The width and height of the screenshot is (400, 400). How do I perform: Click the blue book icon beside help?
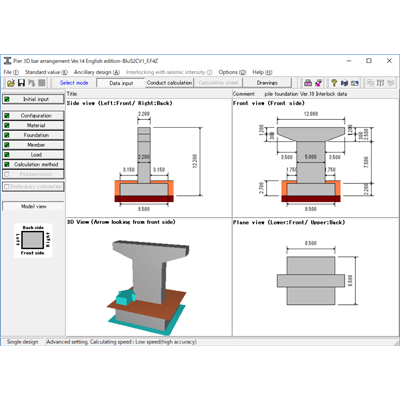click(344, 83)
